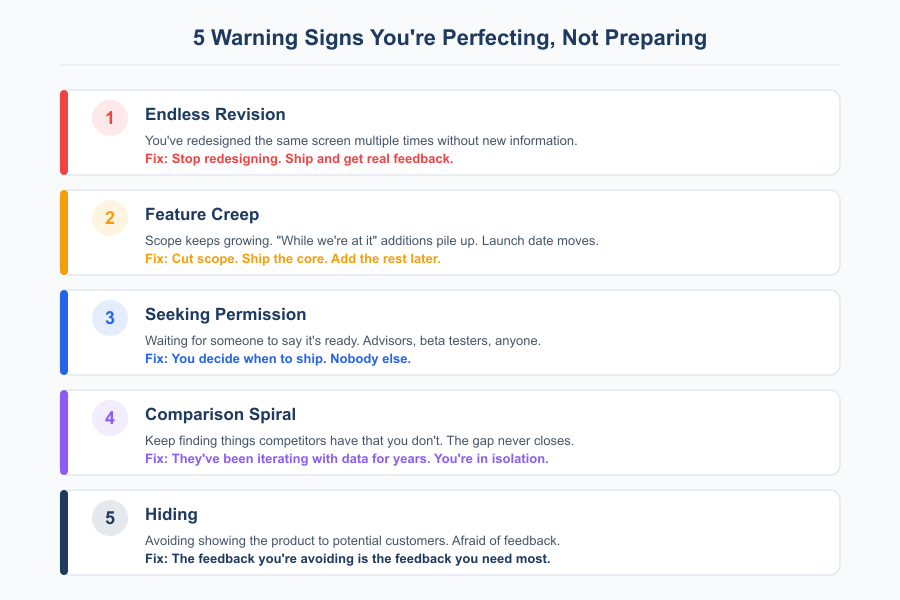The height and width of the screenshot is (600, 900).
Task: Click the purple number 4 circle badge
Action: point(110,418)
